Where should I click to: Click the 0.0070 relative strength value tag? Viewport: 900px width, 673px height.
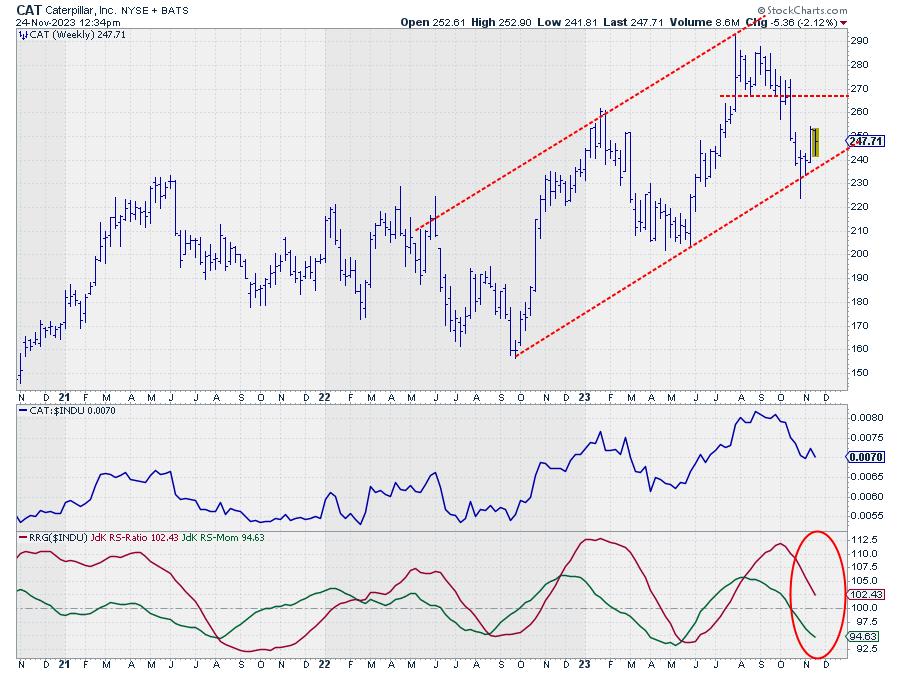(x=865, y=456)
